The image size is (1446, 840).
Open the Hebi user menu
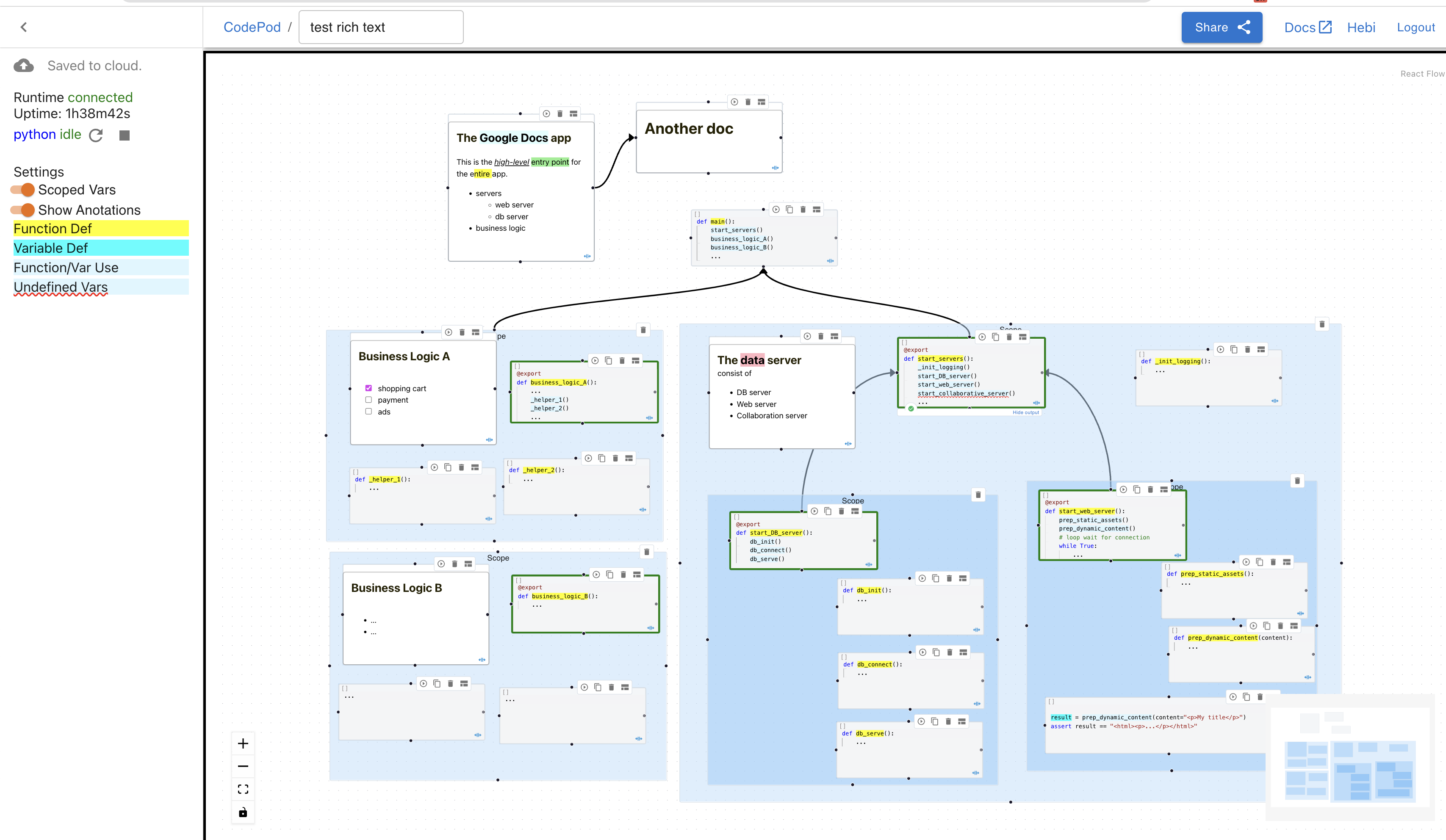(1361, 28)
